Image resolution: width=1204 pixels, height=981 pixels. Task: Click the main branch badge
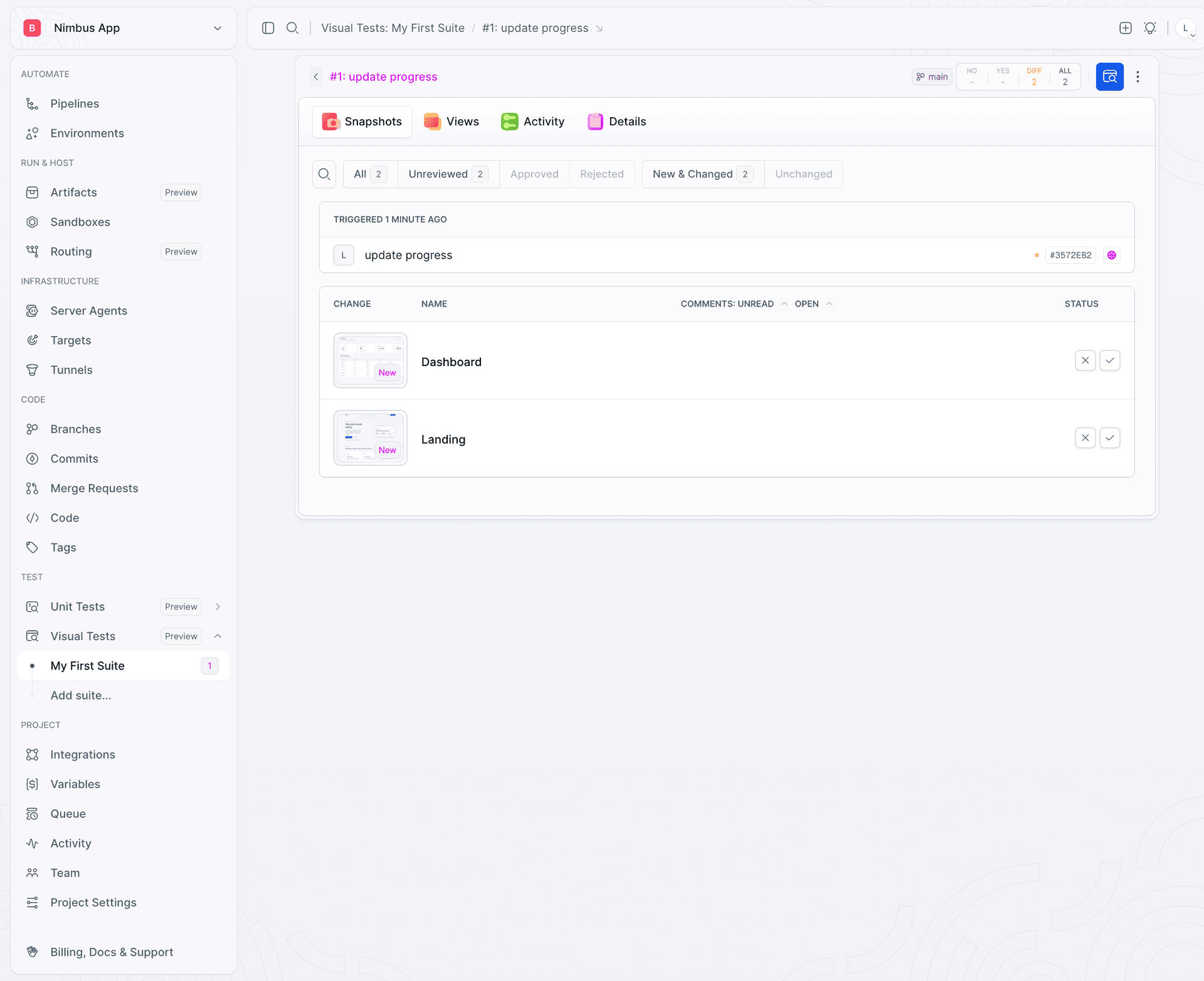[932, 76]
